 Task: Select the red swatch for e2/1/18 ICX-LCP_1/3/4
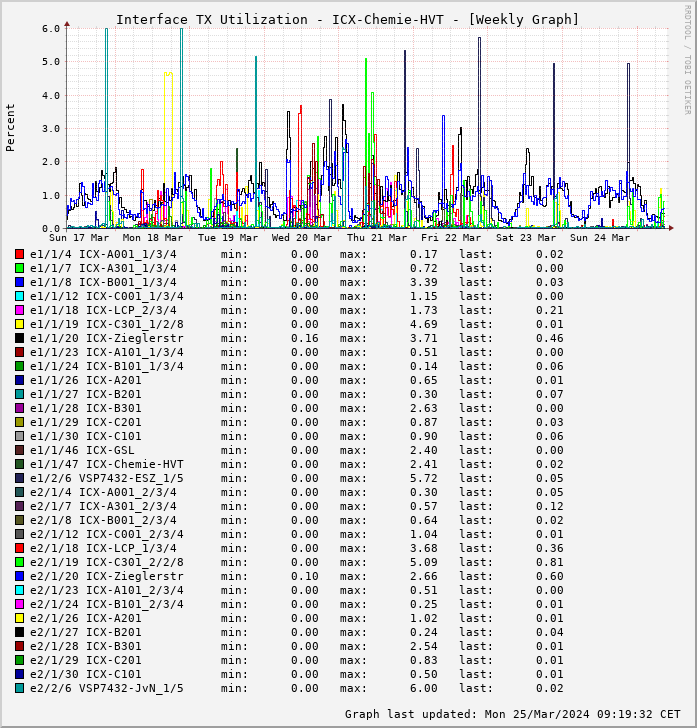19,548
